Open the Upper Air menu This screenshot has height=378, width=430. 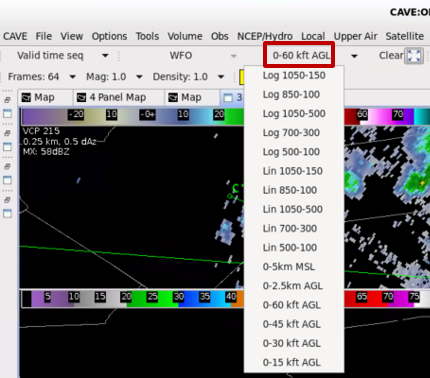click(355, 36)
